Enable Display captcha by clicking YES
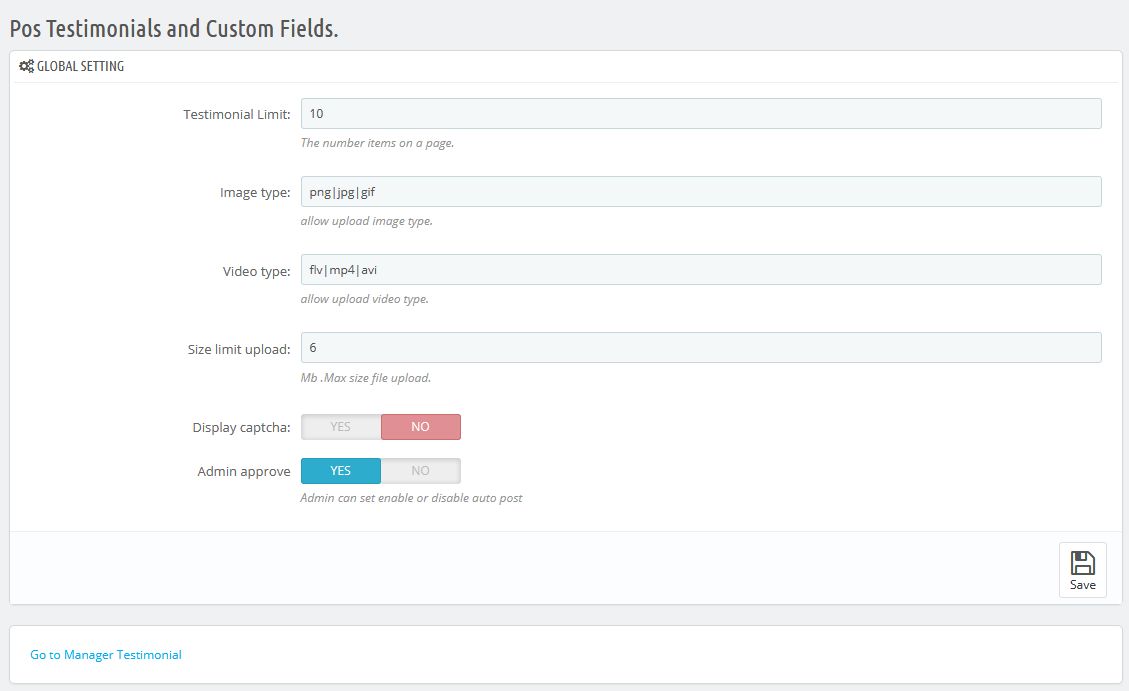 (x=340, y=426)
